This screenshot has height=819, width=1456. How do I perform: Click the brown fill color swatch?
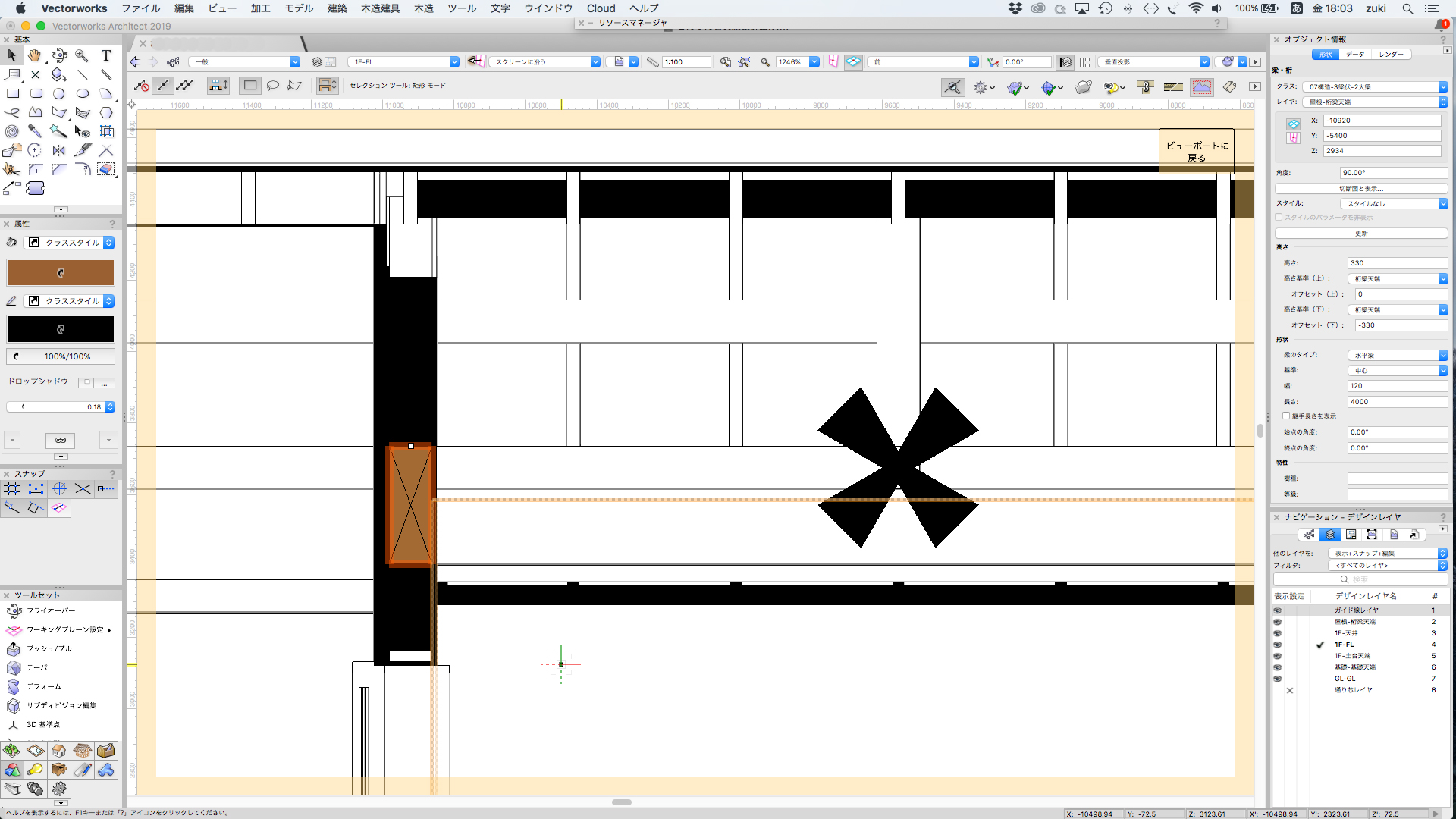(61, 272)
